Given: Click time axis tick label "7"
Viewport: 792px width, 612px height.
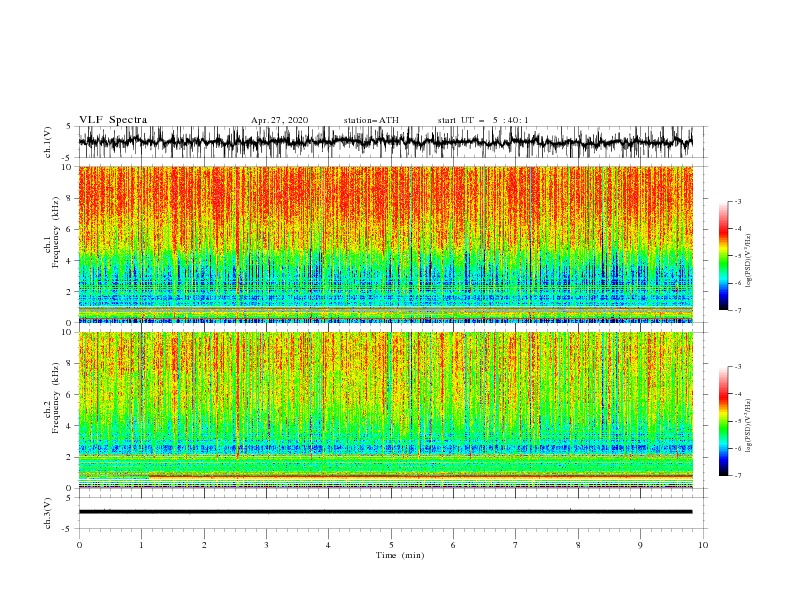Looking at the screenshot, I should pos(516,545).
